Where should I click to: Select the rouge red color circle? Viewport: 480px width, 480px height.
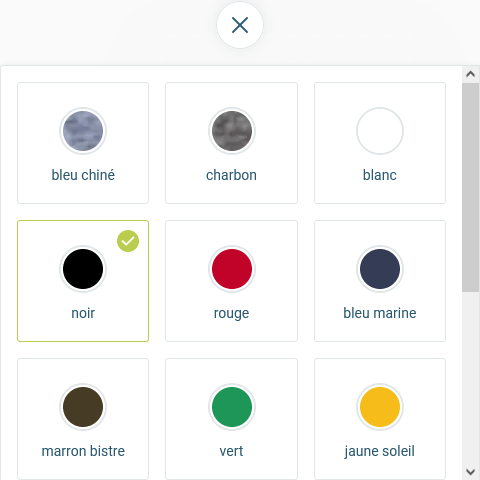[232, 269]
